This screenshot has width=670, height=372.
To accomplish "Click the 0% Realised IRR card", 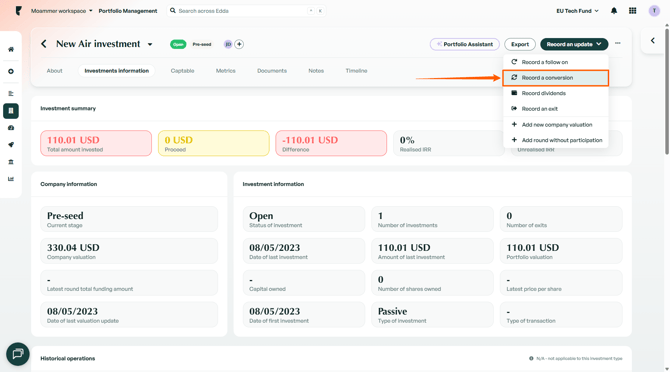I will click(448, 143).
